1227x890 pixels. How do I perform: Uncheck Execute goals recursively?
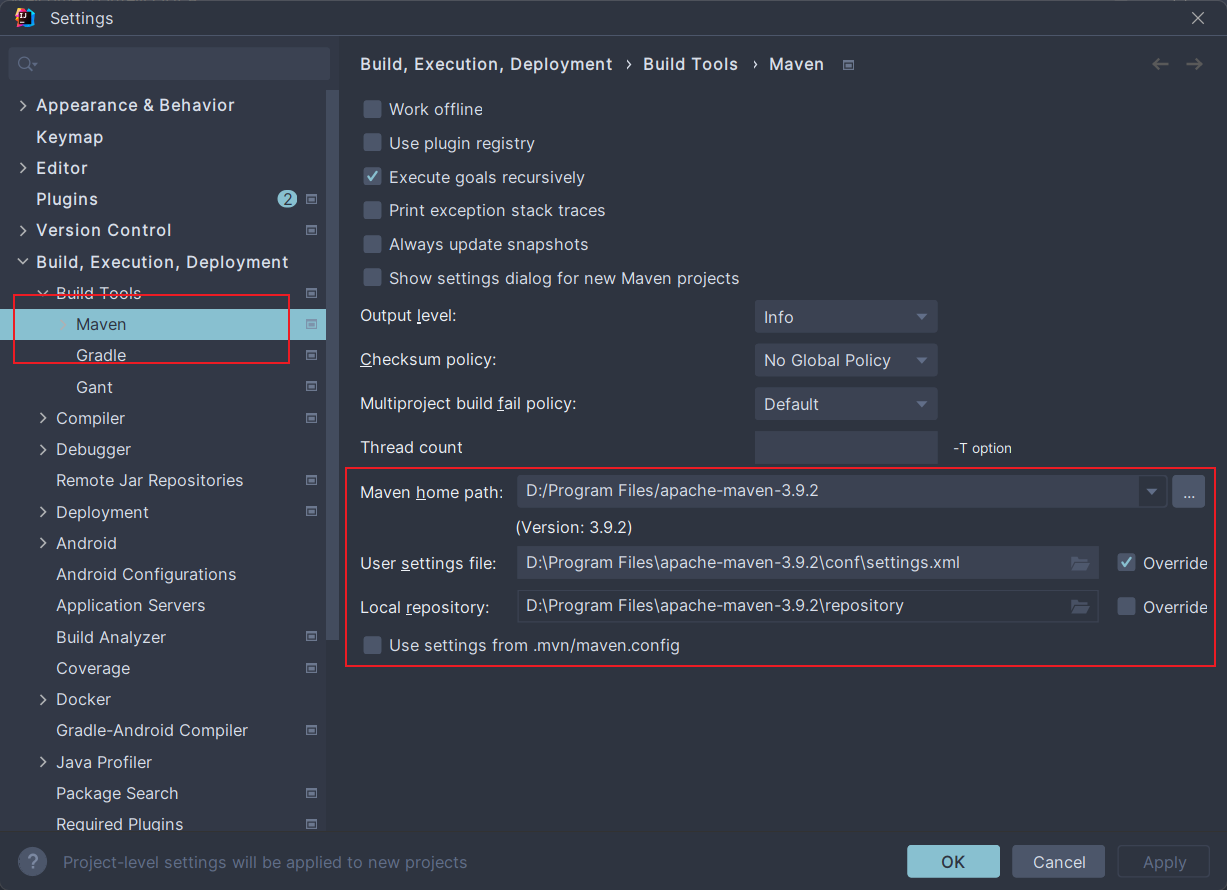coord(373,177)
